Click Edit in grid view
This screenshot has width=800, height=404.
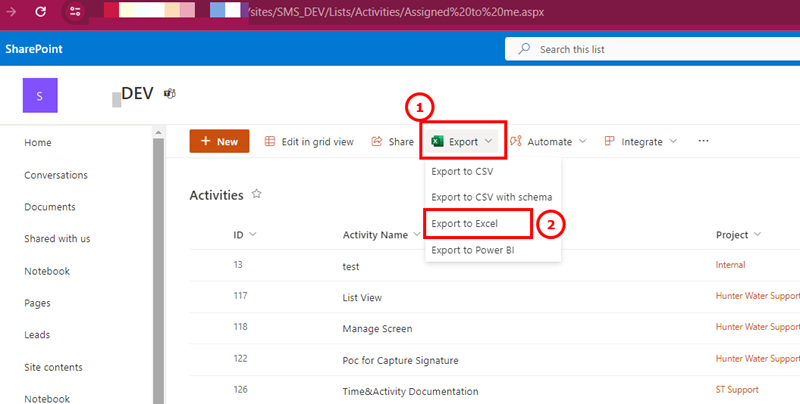309,142
